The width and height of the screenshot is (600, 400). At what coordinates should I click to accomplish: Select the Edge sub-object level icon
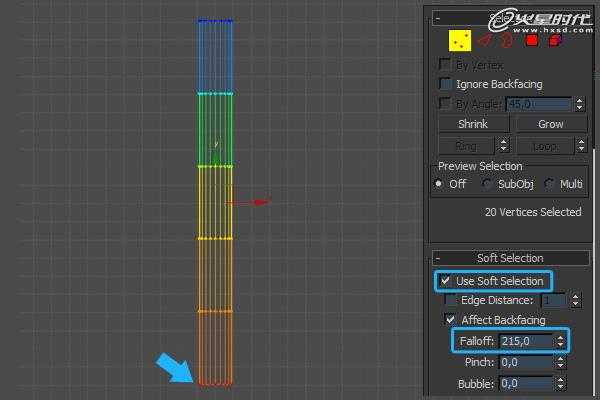point(485,40)
